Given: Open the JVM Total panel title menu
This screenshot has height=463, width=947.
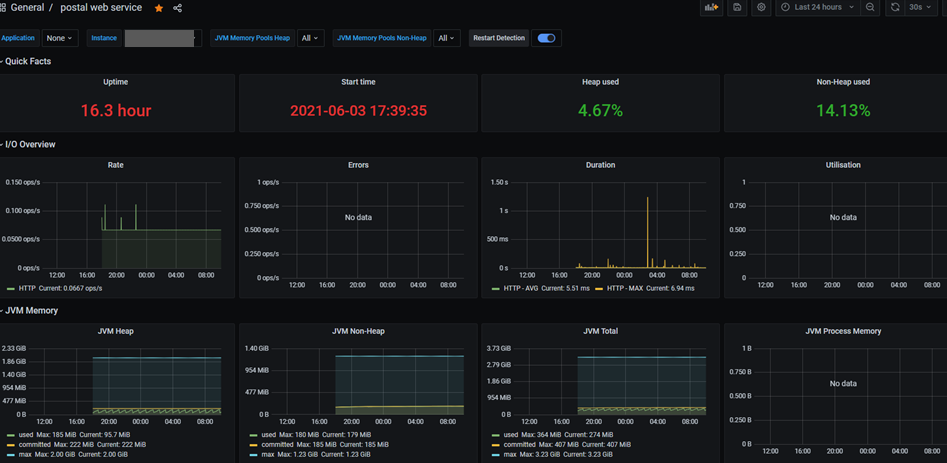Looking at the screenshot, I should coord(600,331).
